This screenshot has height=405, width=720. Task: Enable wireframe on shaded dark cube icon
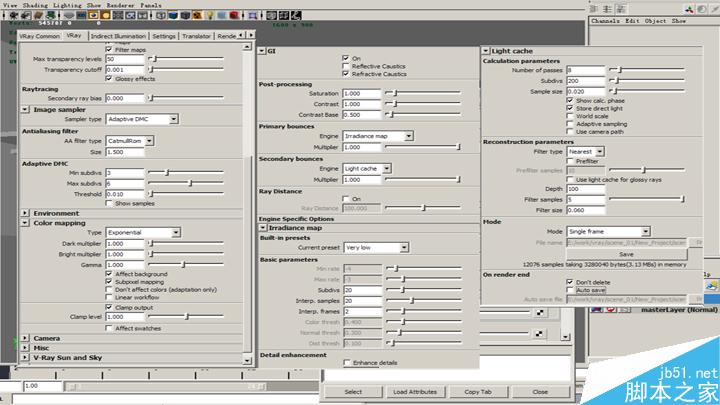(x=185, y=15)
